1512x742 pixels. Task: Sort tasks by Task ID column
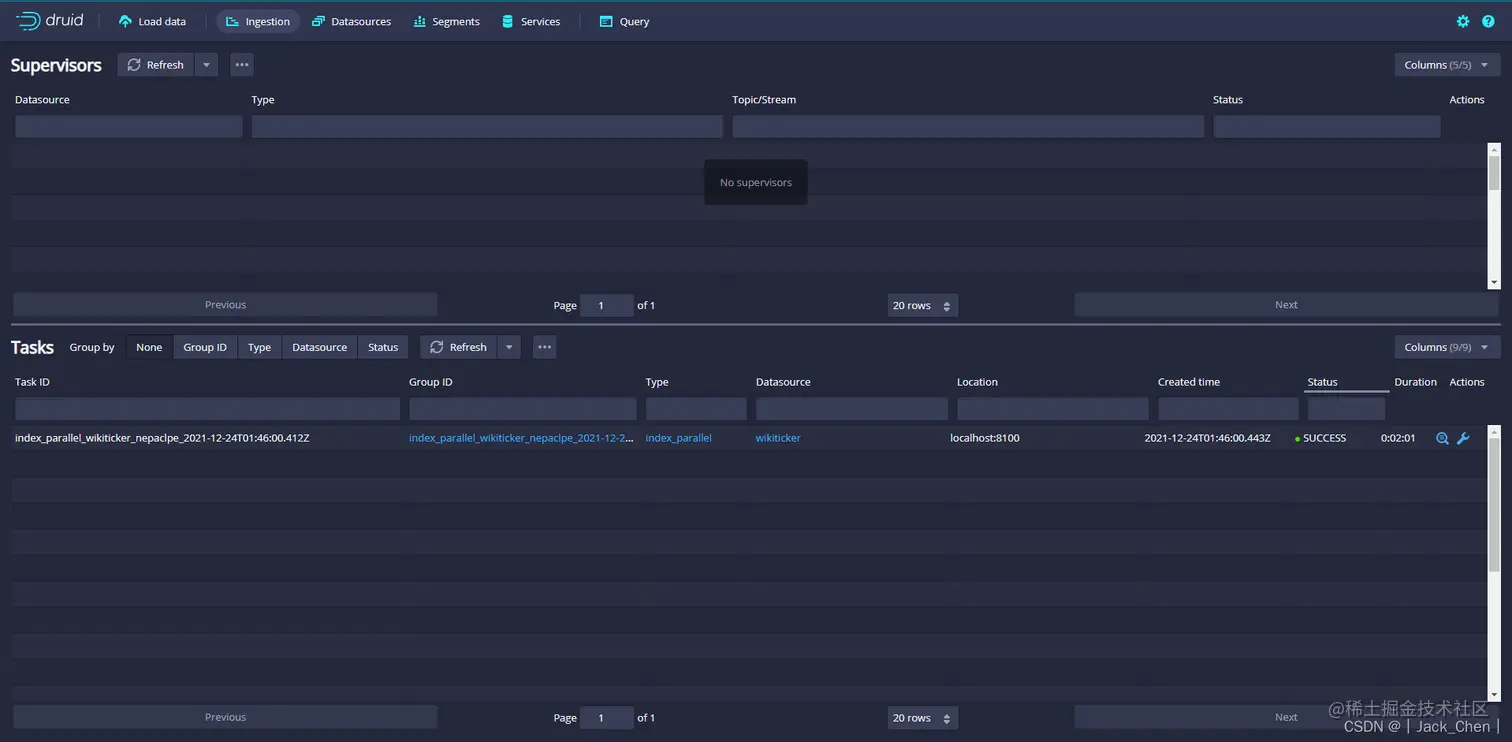[x=32, y=382]
